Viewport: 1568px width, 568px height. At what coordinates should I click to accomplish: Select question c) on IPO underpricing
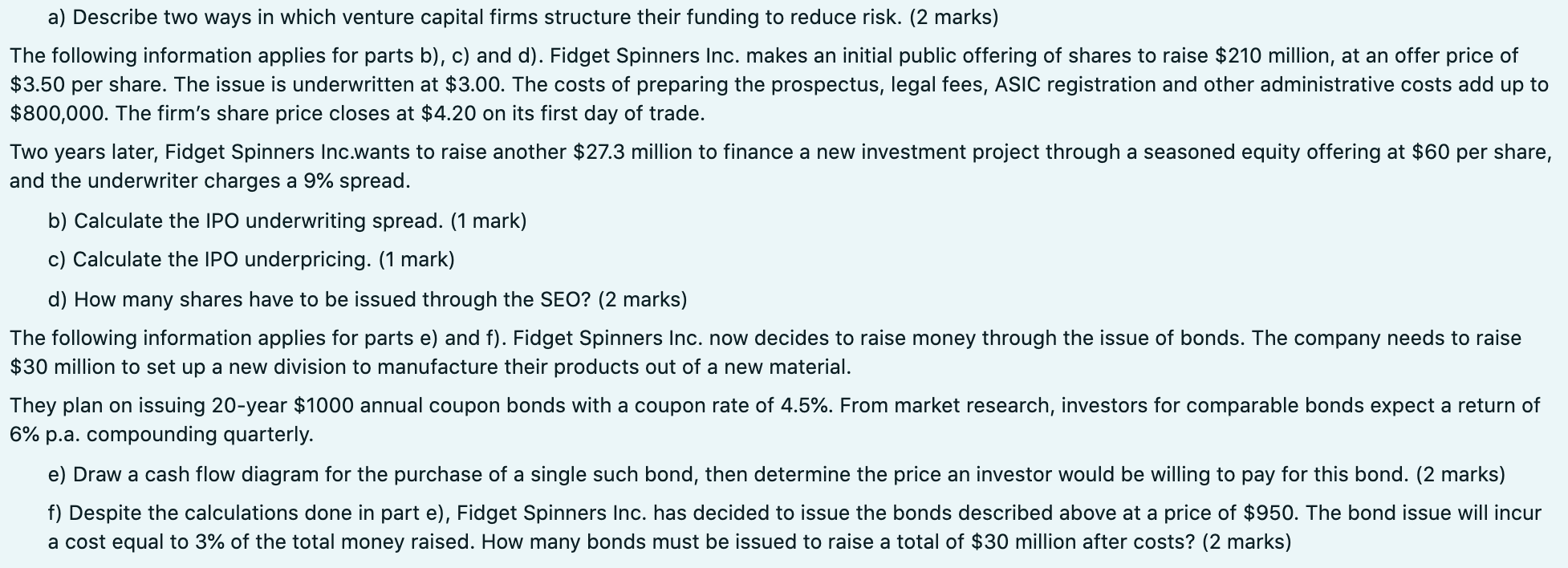pyautogui.click(x=251, y=259)
